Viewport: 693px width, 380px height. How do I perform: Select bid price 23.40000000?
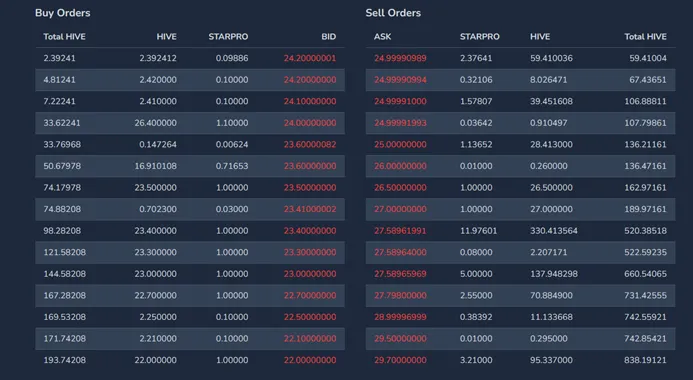point(310,231)
